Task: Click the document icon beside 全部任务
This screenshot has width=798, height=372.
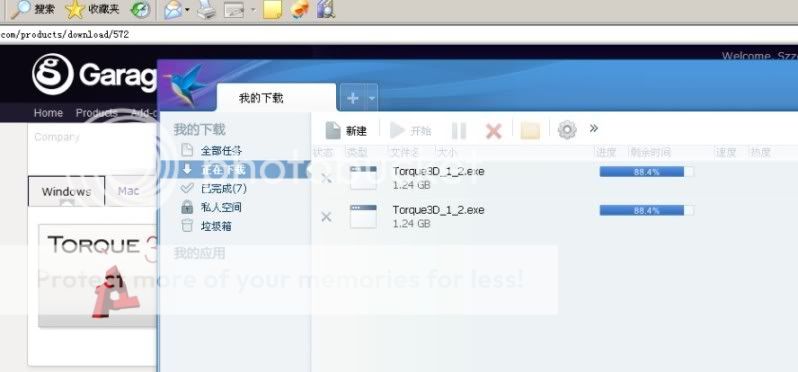Action: tap(187, 150)
